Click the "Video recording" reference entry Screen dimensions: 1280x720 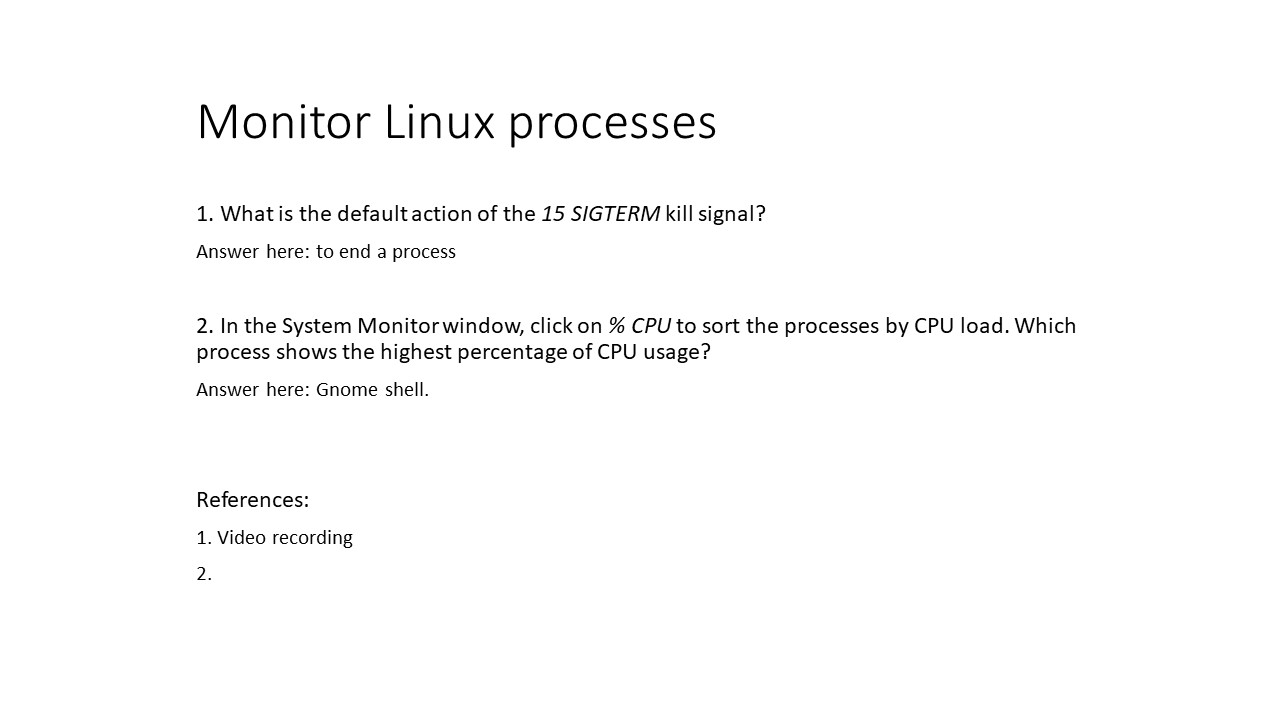(285, 538)
